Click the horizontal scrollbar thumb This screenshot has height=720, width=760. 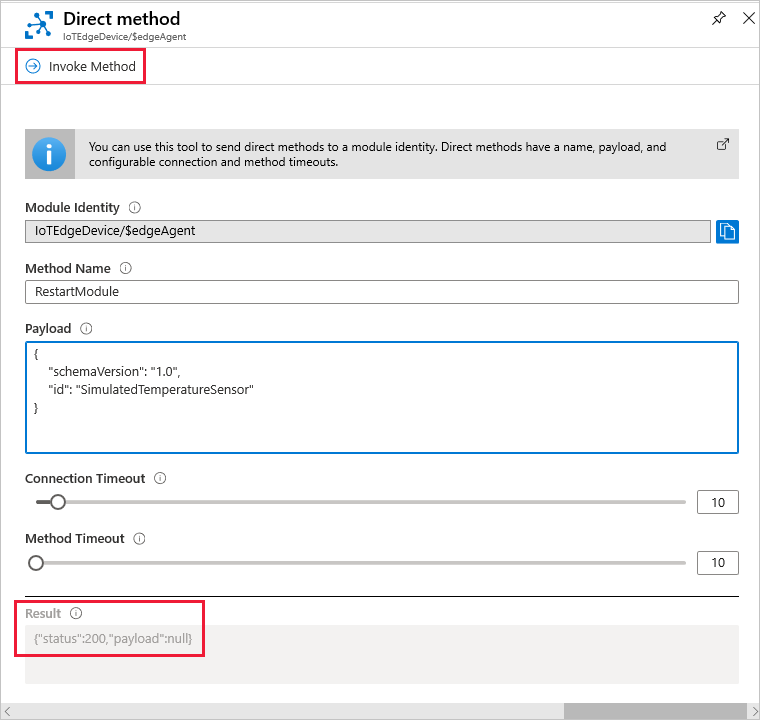point(648,710)
